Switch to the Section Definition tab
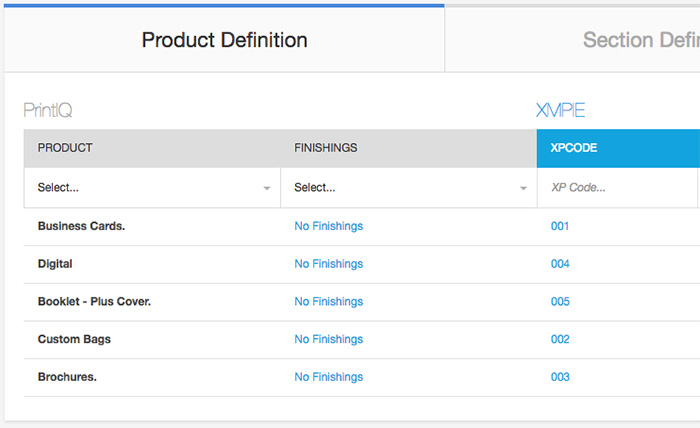The height and width of the screenshot is (428, 700). 640,41
